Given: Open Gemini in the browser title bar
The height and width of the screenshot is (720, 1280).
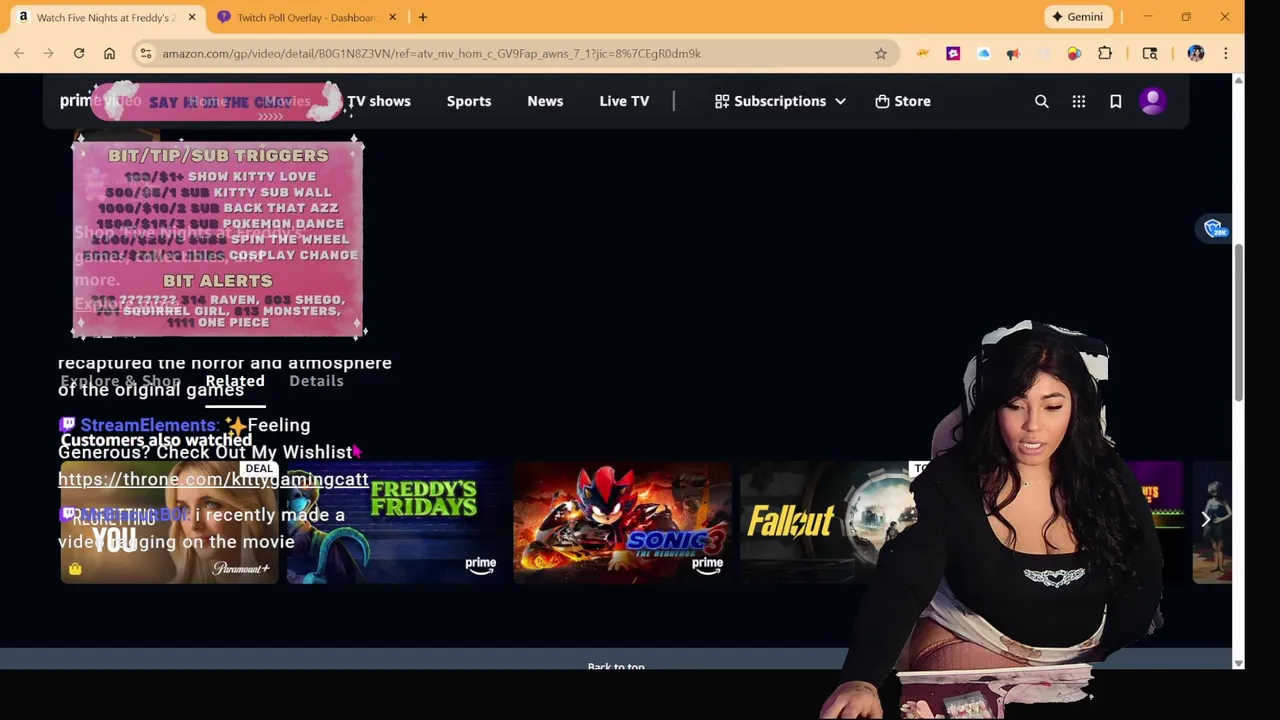Looking at the screenshot, I should (x=1077, y=17).
